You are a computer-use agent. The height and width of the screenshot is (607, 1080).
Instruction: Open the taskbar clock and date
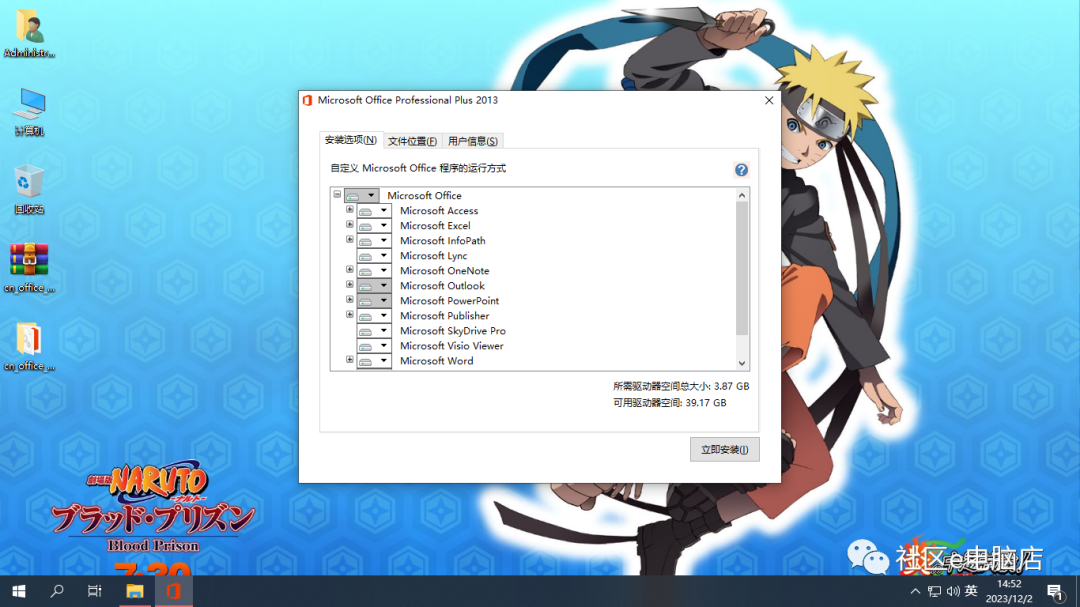(x=1009, y=591)
